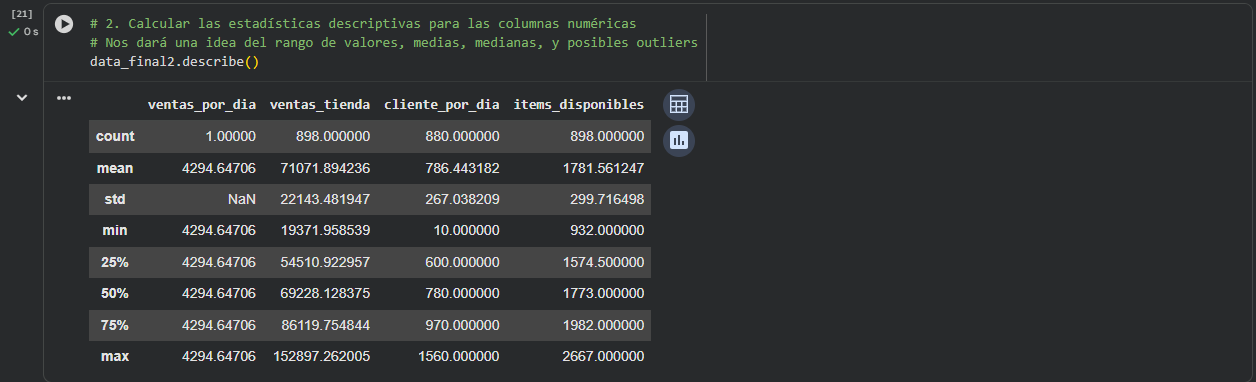Image resolution: width=1256 pixels, height=382 pixels.
Task: Select the 25% row label
Action: [115, 262]
